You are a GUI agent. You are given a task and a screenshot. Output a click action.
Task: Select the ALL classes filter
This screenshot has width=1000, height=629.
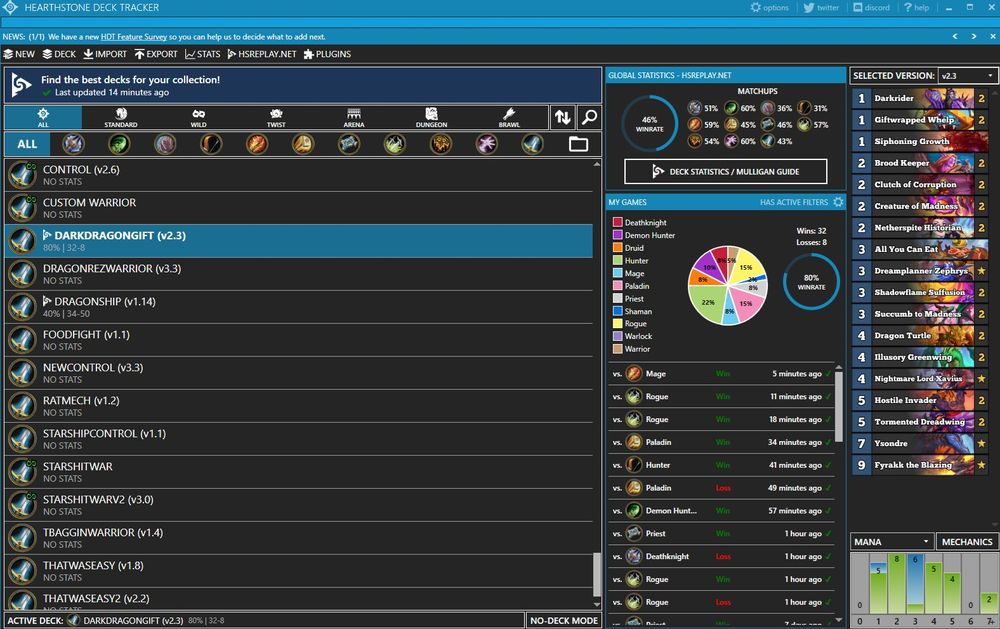coord(27,144)
